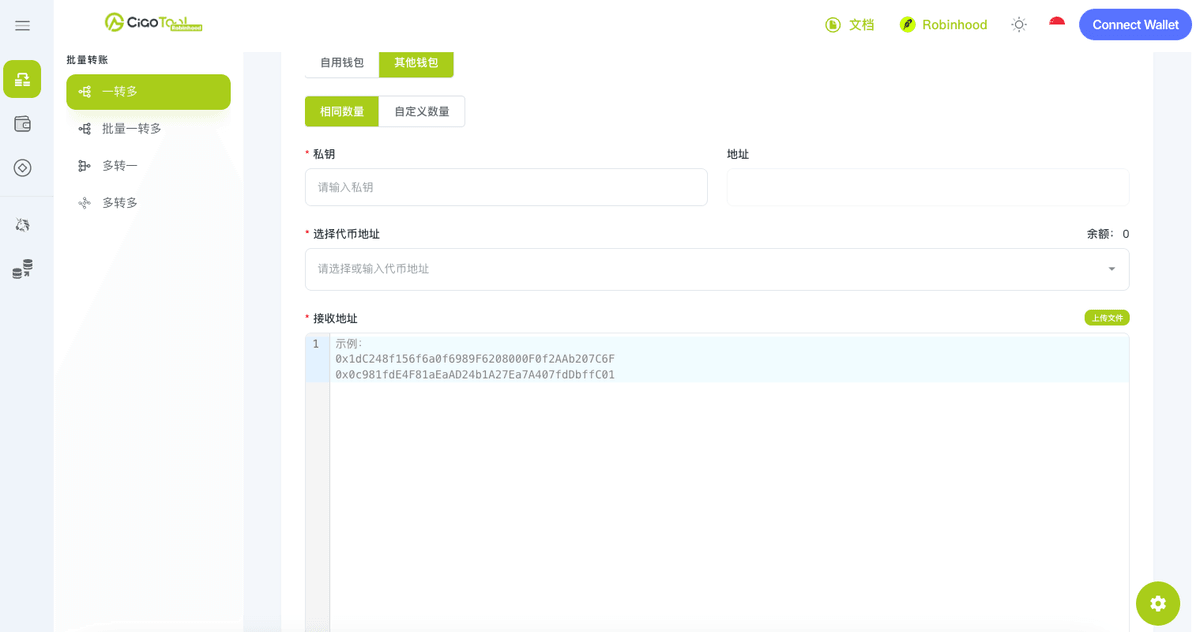Toggle light theme sun icon
This screenshot has width=1200, height=632.
coord(1019,25)
